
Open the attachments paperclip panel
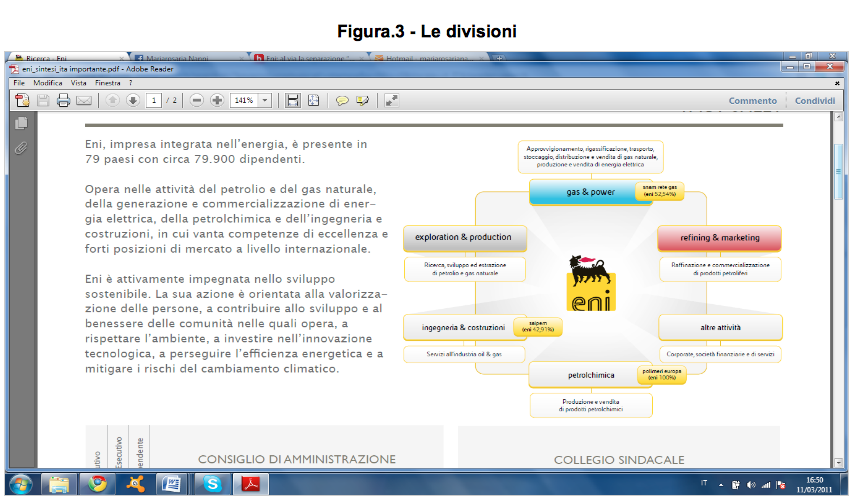coord(21,148)
